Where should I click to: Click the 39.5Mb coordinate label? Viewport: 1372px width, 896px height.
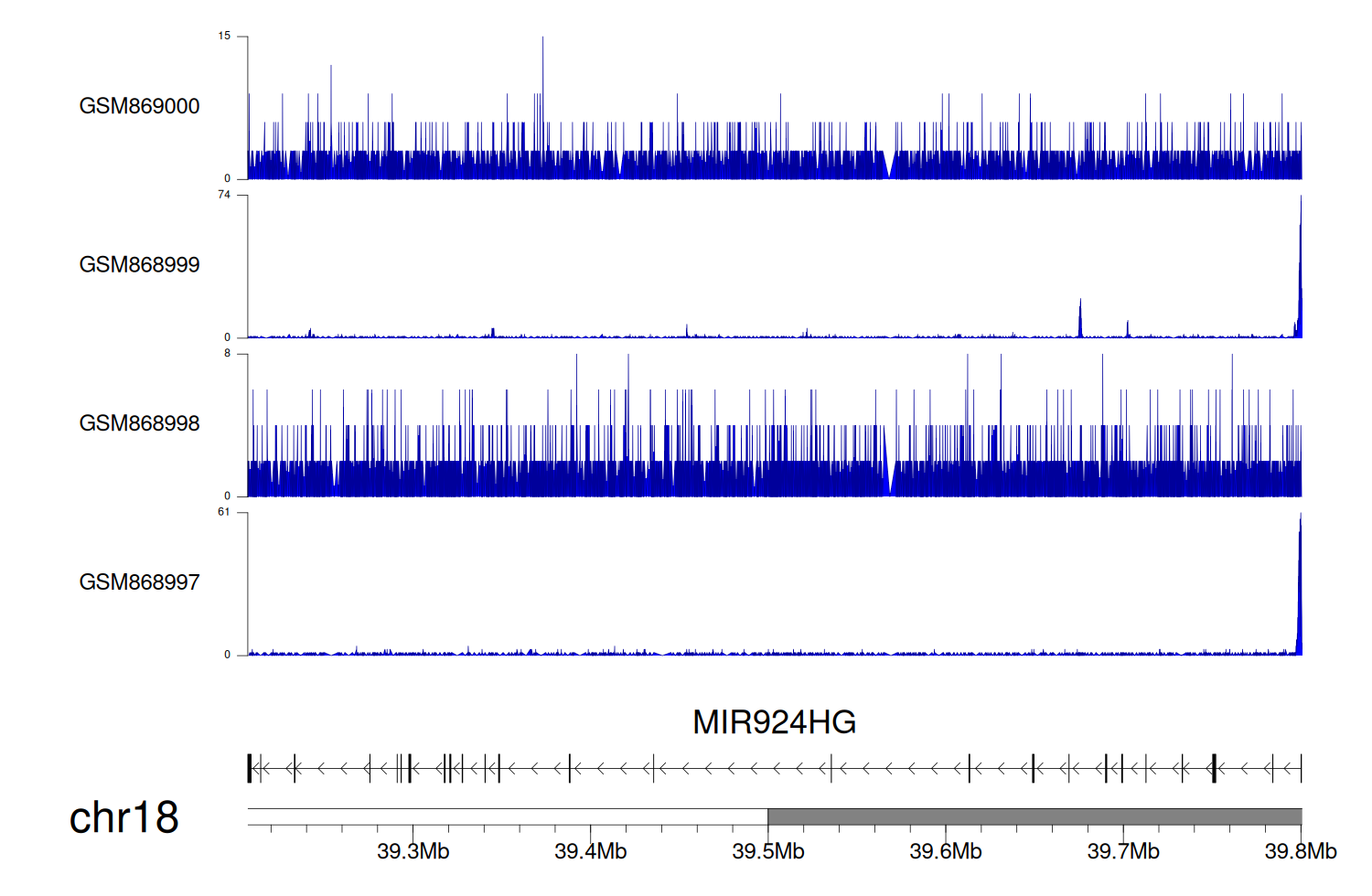[767, 852]
